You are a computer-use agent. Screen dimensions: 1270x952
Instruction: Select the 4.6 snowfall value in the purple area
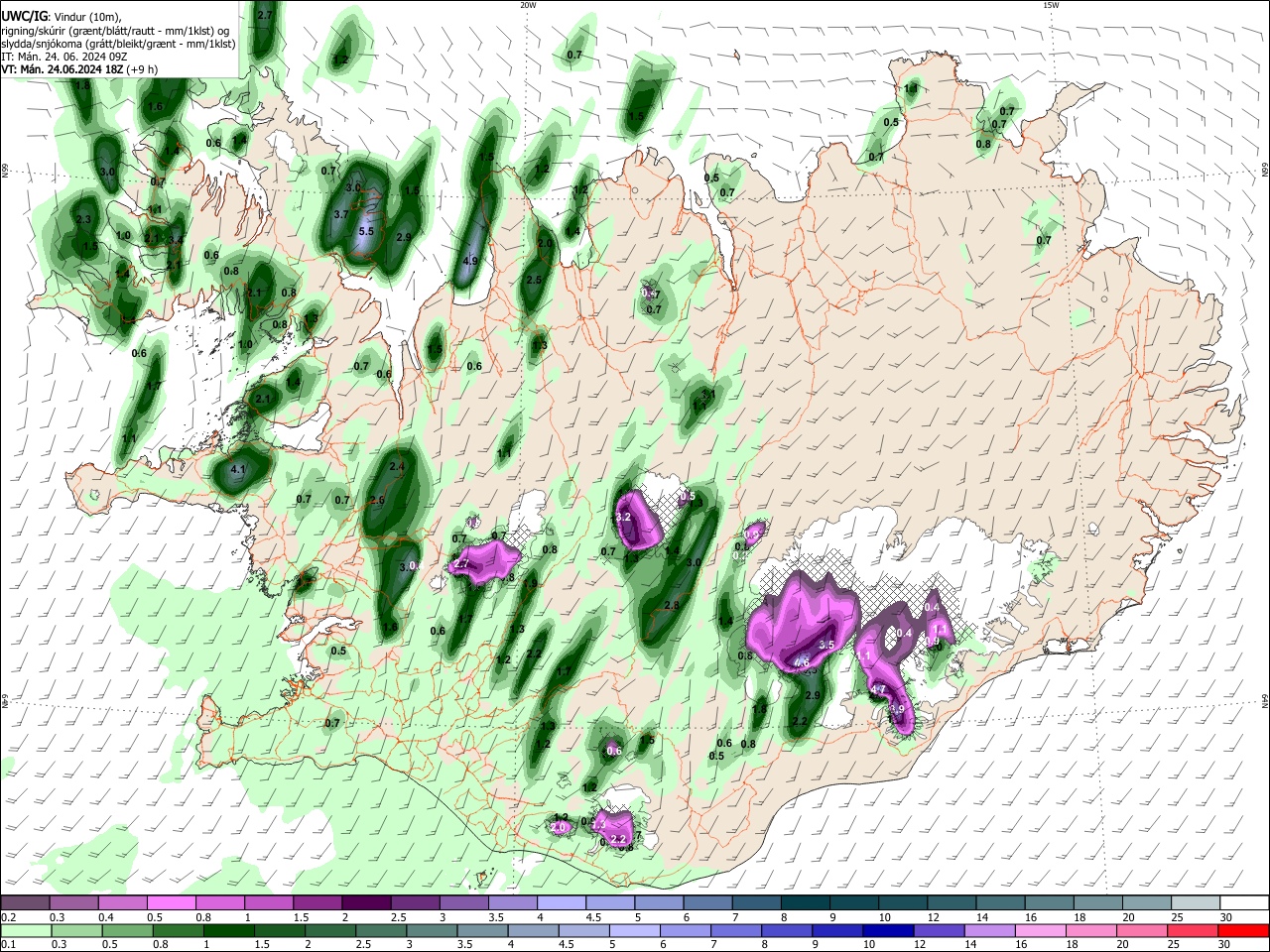pyautogui.click(x=802, y=660)
